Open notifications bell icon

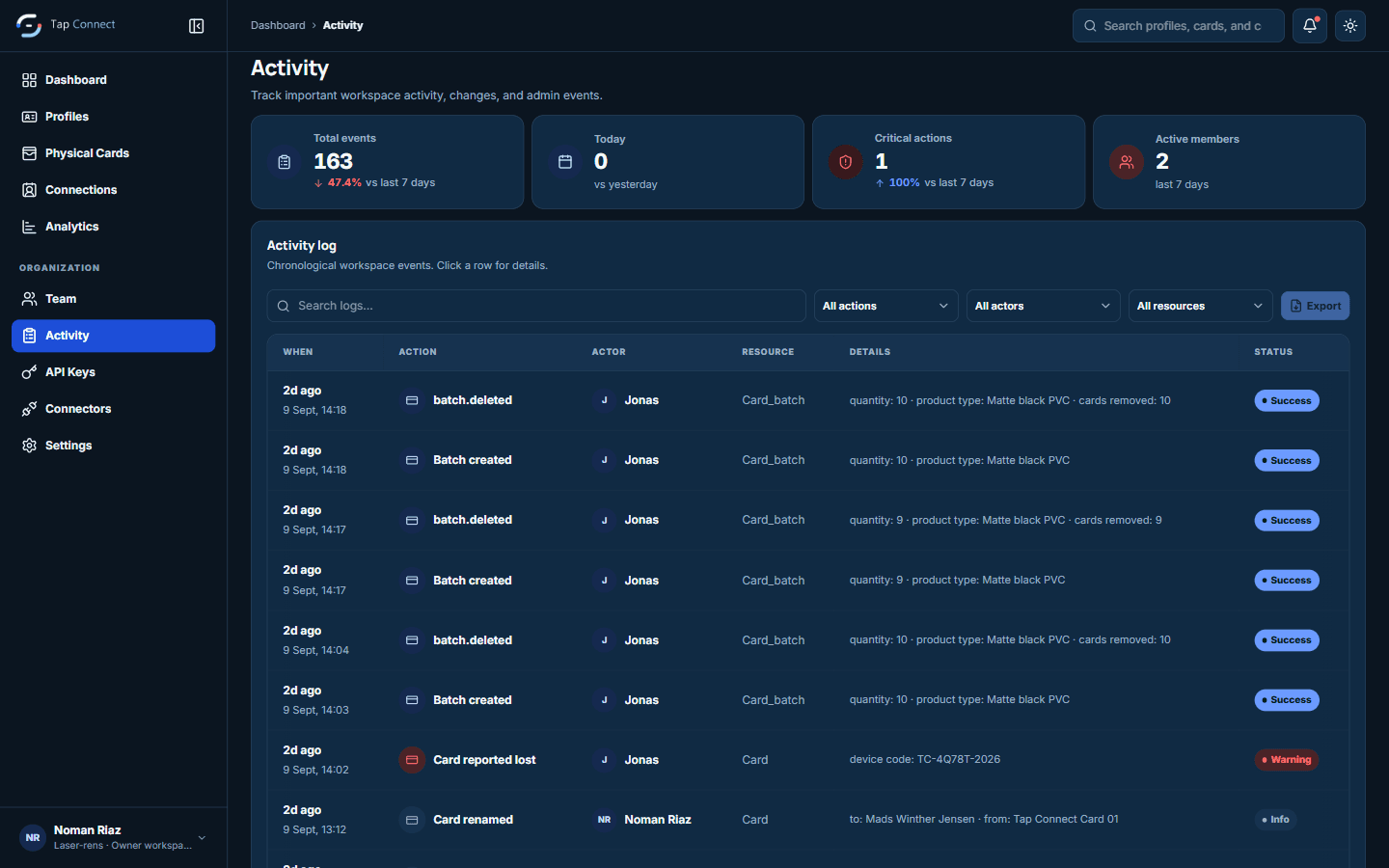click(1310, 26)
